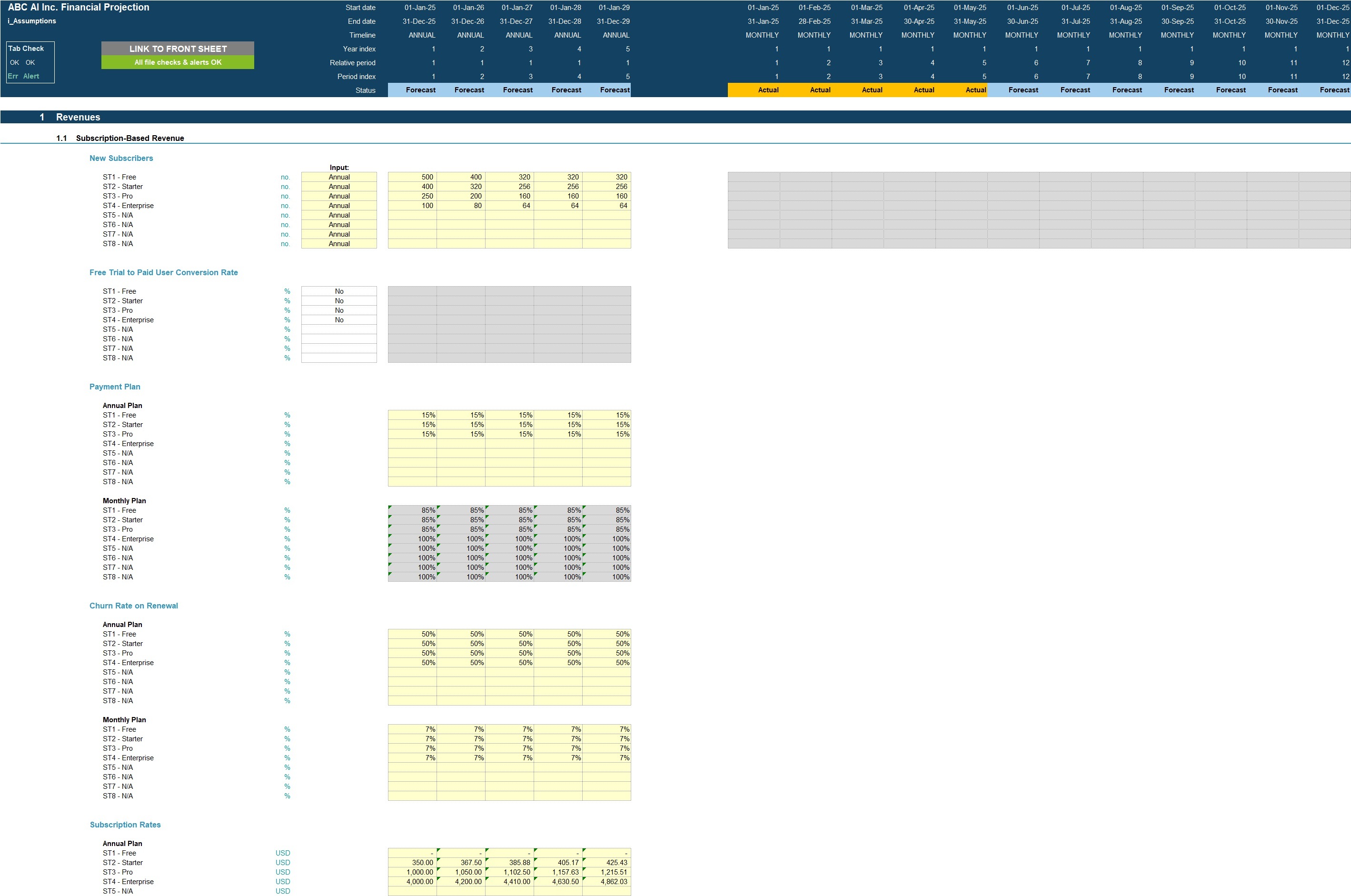Click the Payment Plan heading

coord(115,387)
